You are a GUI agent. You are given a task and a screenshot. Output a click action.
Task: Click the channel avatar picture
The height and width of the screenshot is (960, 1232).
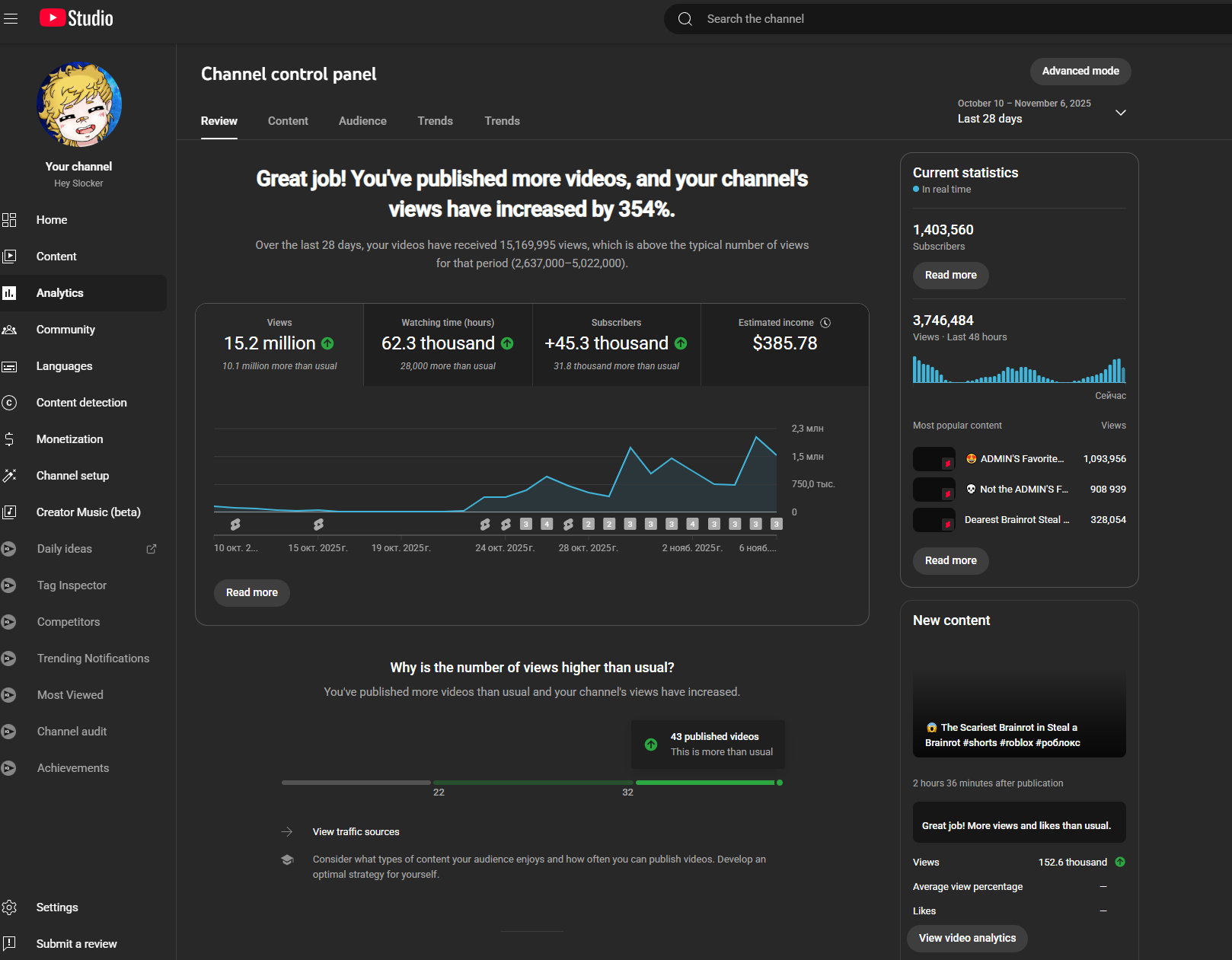coord(78,105)
